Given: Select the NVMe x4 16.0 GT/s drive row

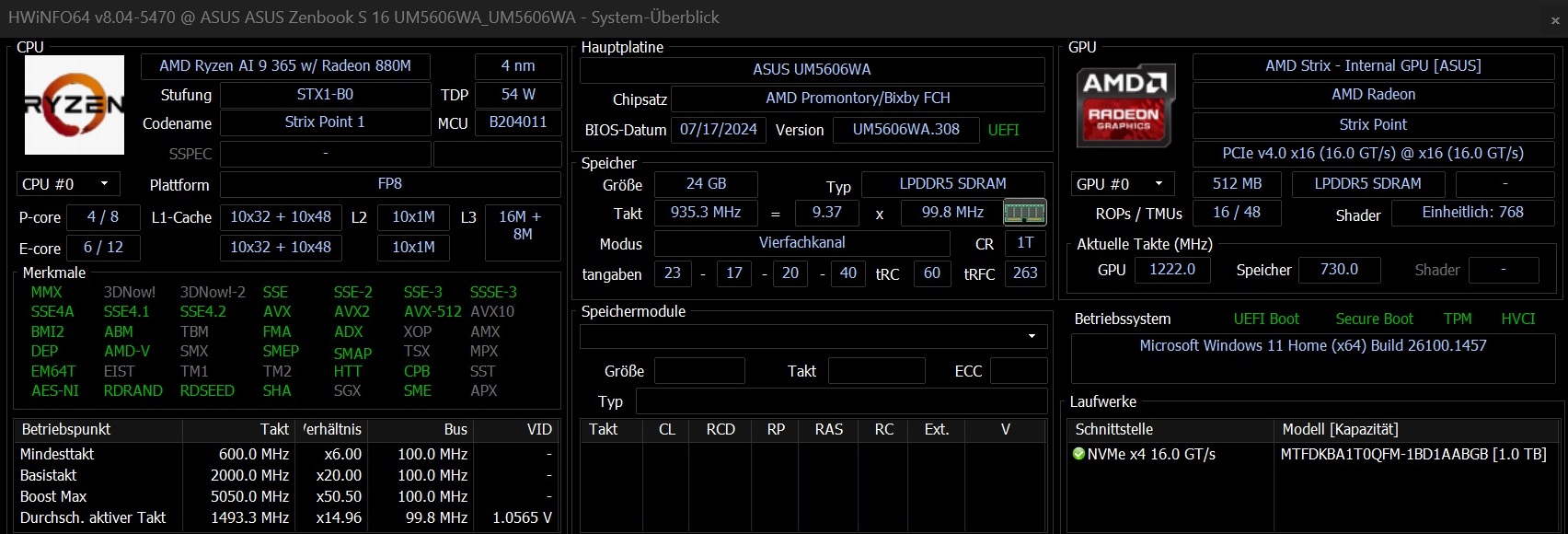Looking at the screenshot, I should click(x=1312, y=455).
